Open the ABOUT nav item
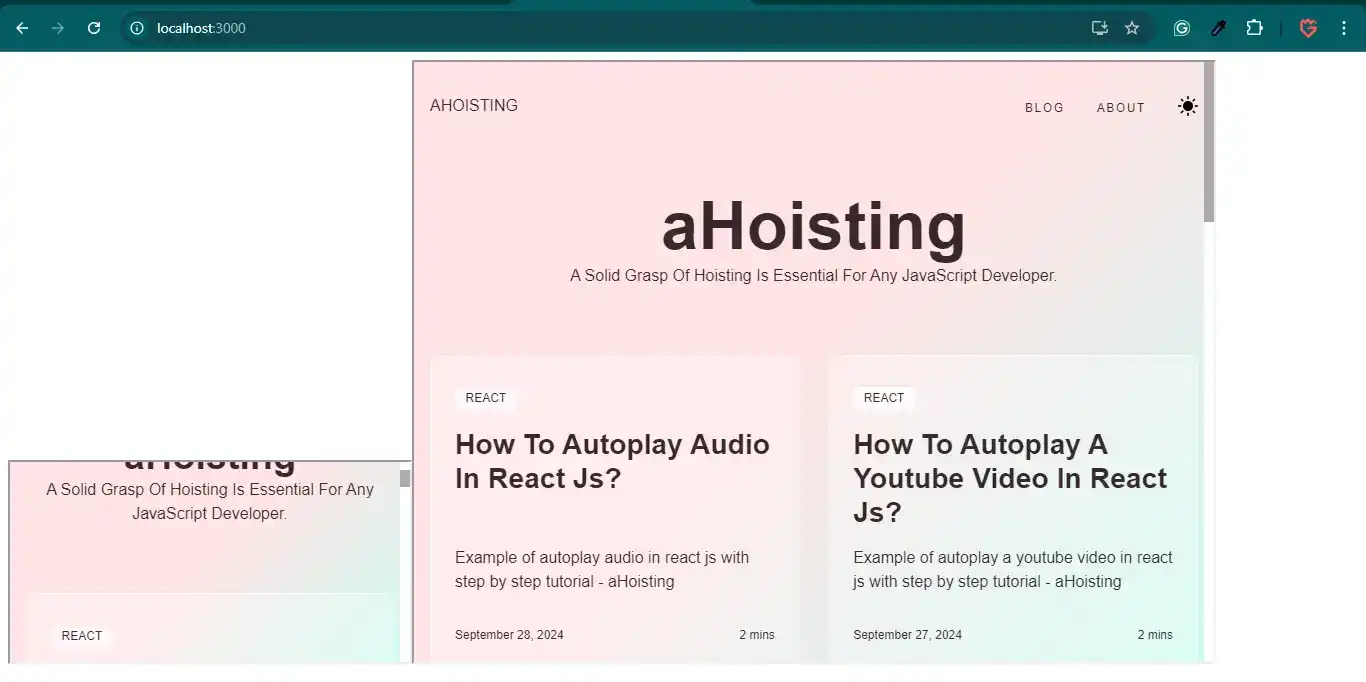 click(x=1120, y=107)
